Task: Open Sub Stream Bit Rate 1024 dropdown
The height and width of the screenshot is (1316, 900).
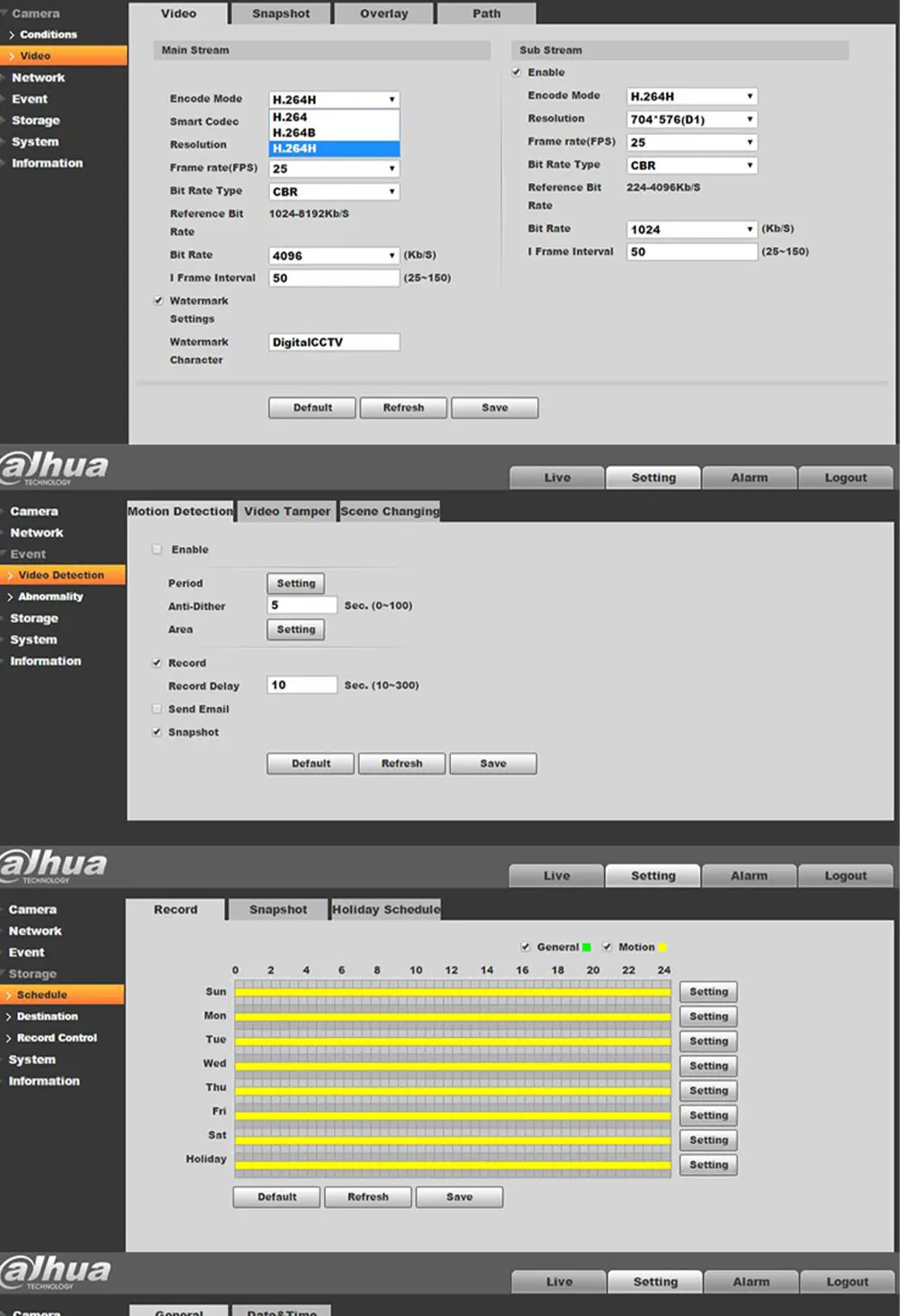Action: click(692, 229)
